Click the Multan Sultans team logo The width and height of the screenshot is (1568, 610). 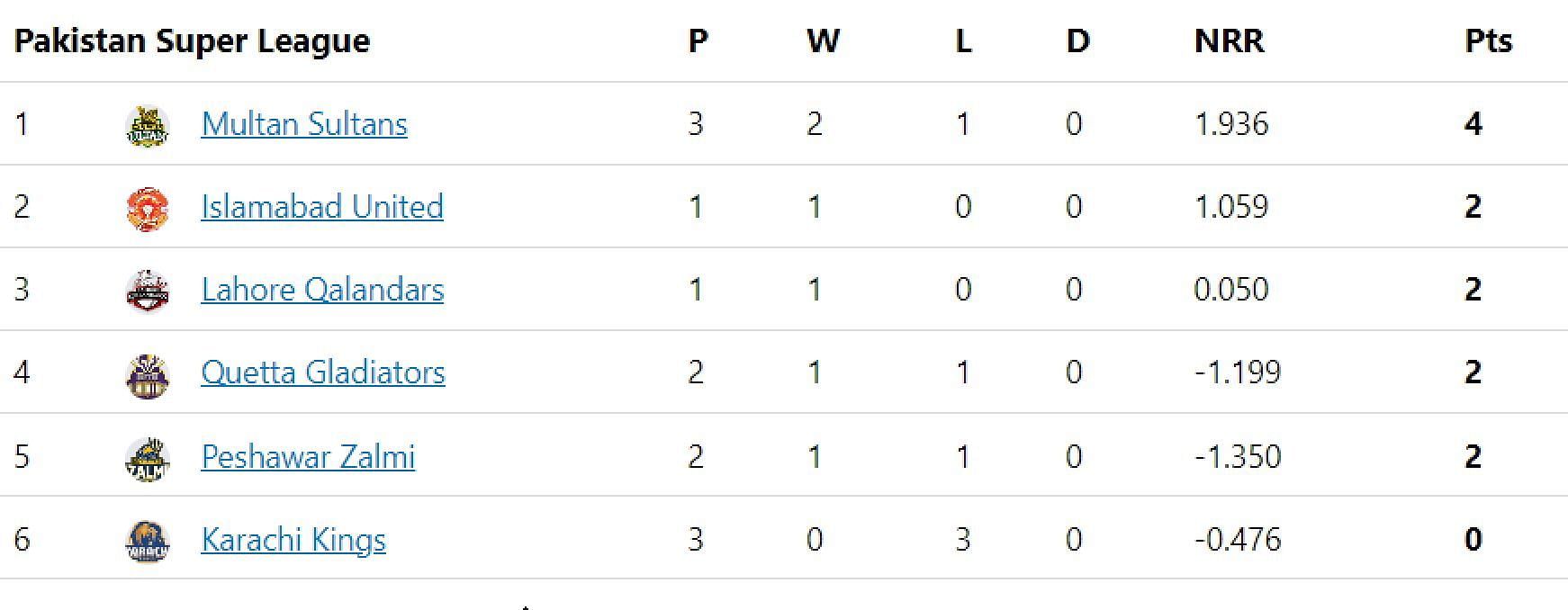[x=147, y=125]
